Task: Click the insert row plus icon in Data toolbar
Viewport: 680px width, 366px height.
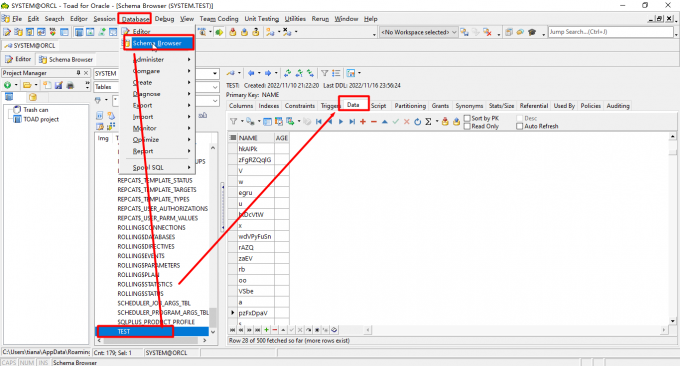Action: [363, 122]
